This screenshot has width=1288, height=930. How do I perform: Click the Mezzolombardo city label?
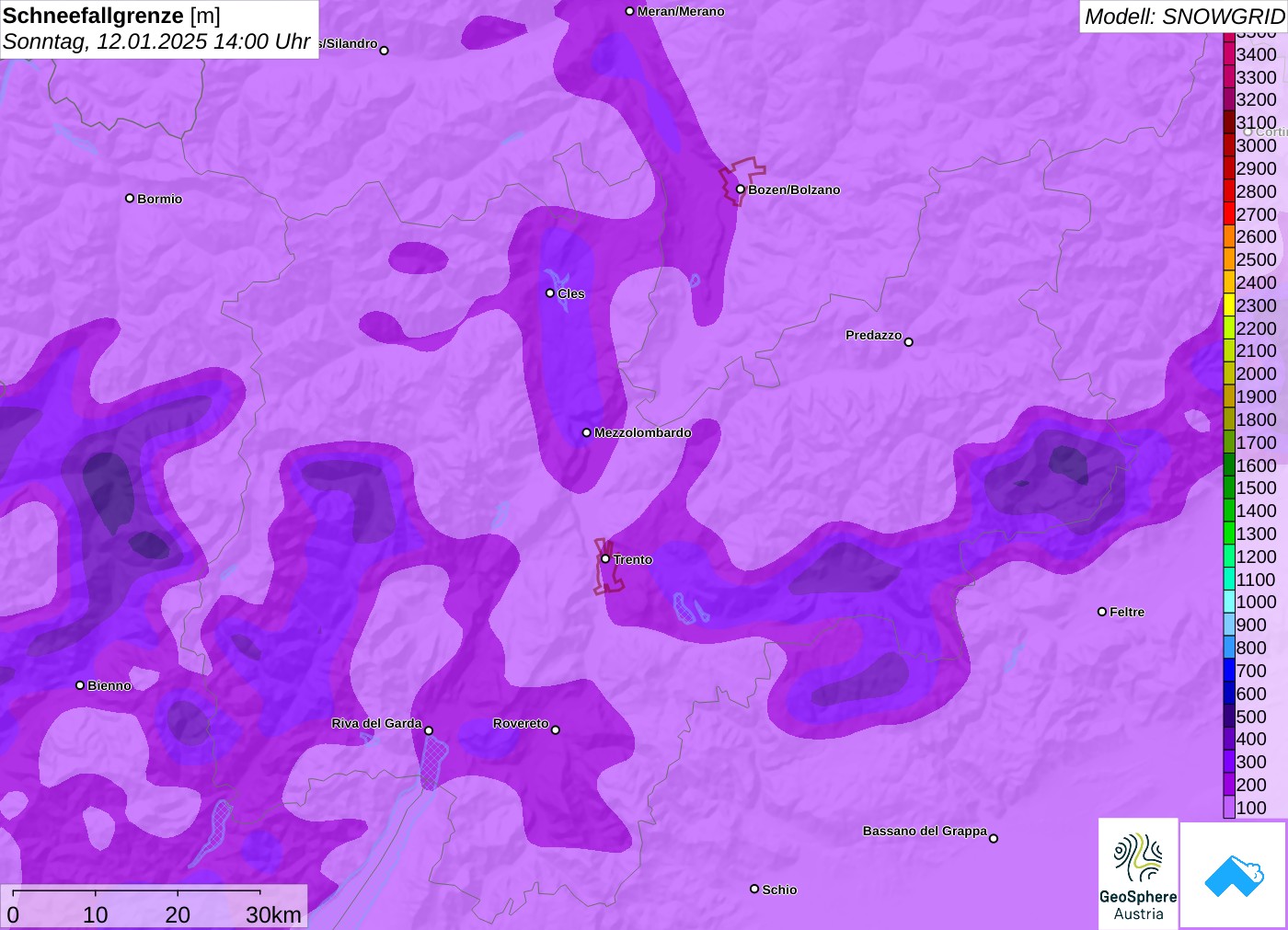pos(643,432)
